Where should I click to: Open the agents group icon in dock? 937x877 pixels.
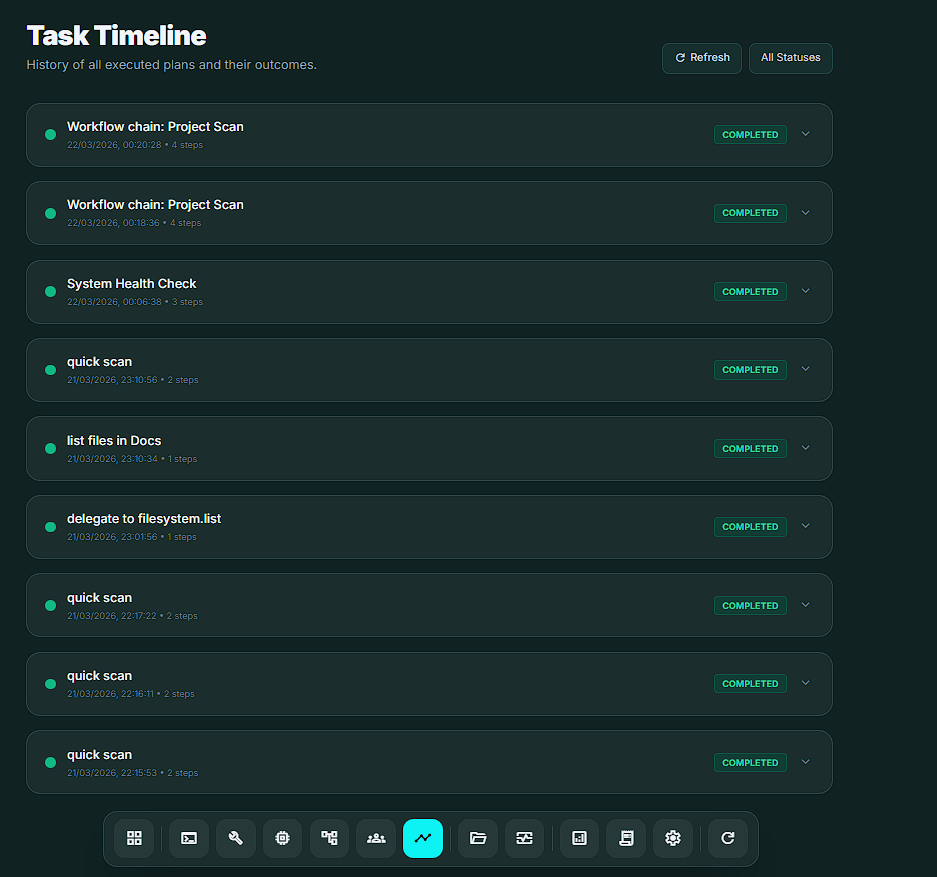pyautogui.click(x=376, y=838)
